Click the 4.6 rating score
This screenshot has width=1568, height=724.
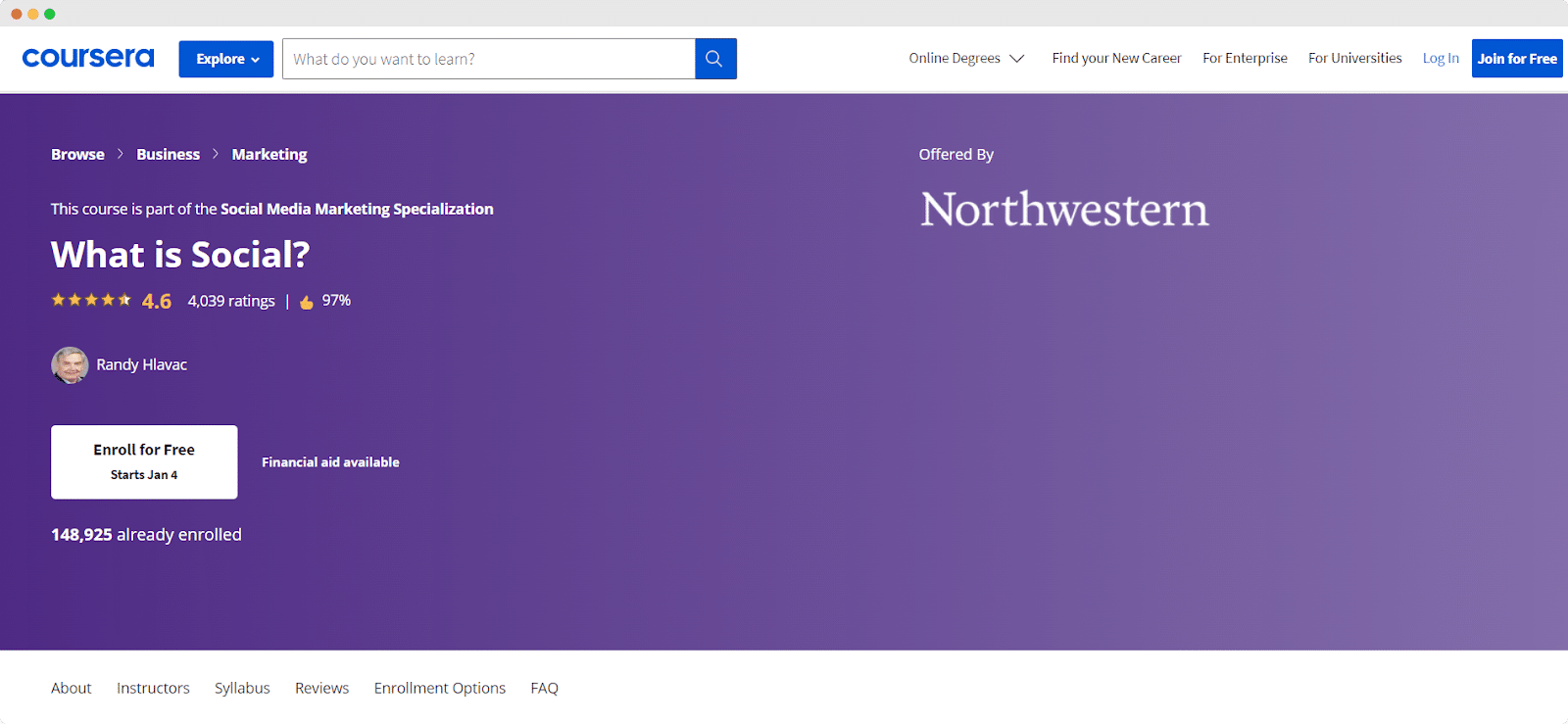pyautogui.click(x=157, y=301)
